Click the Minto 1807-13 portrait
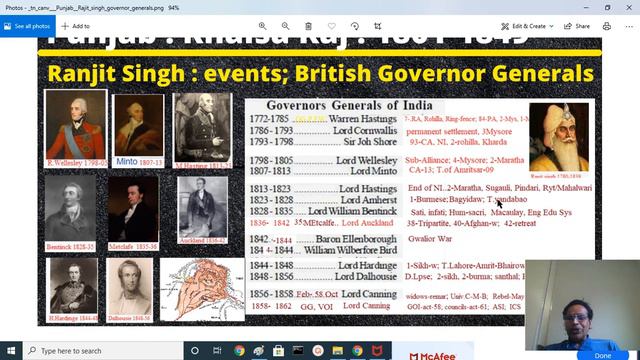 pyautogui.click(x=138, y=131)
